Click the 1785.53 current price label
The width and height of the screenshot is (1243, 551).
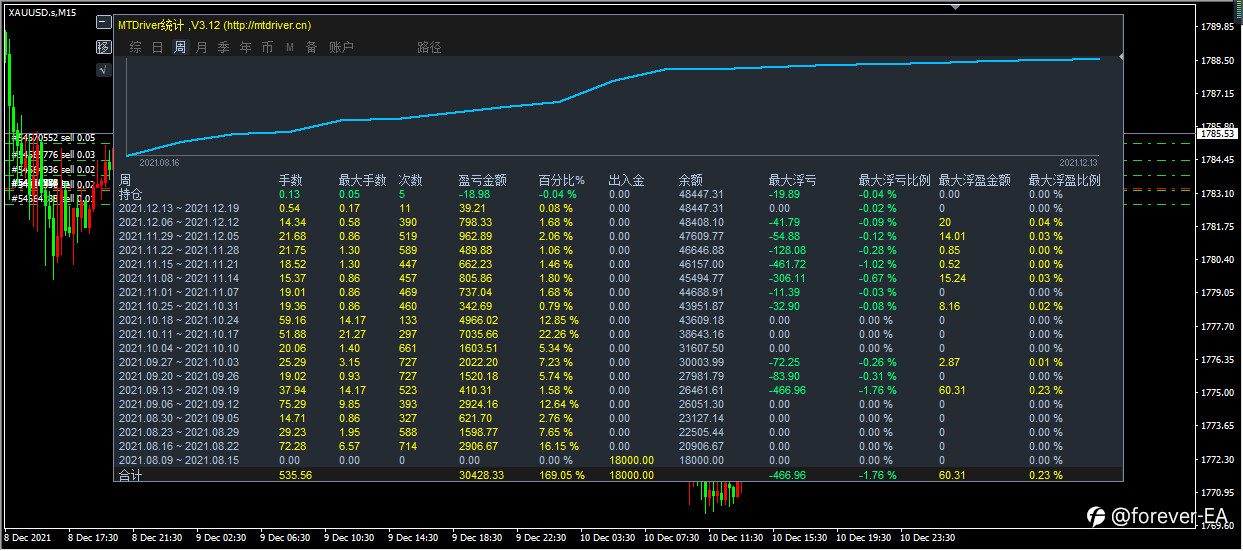point(1218,133)
